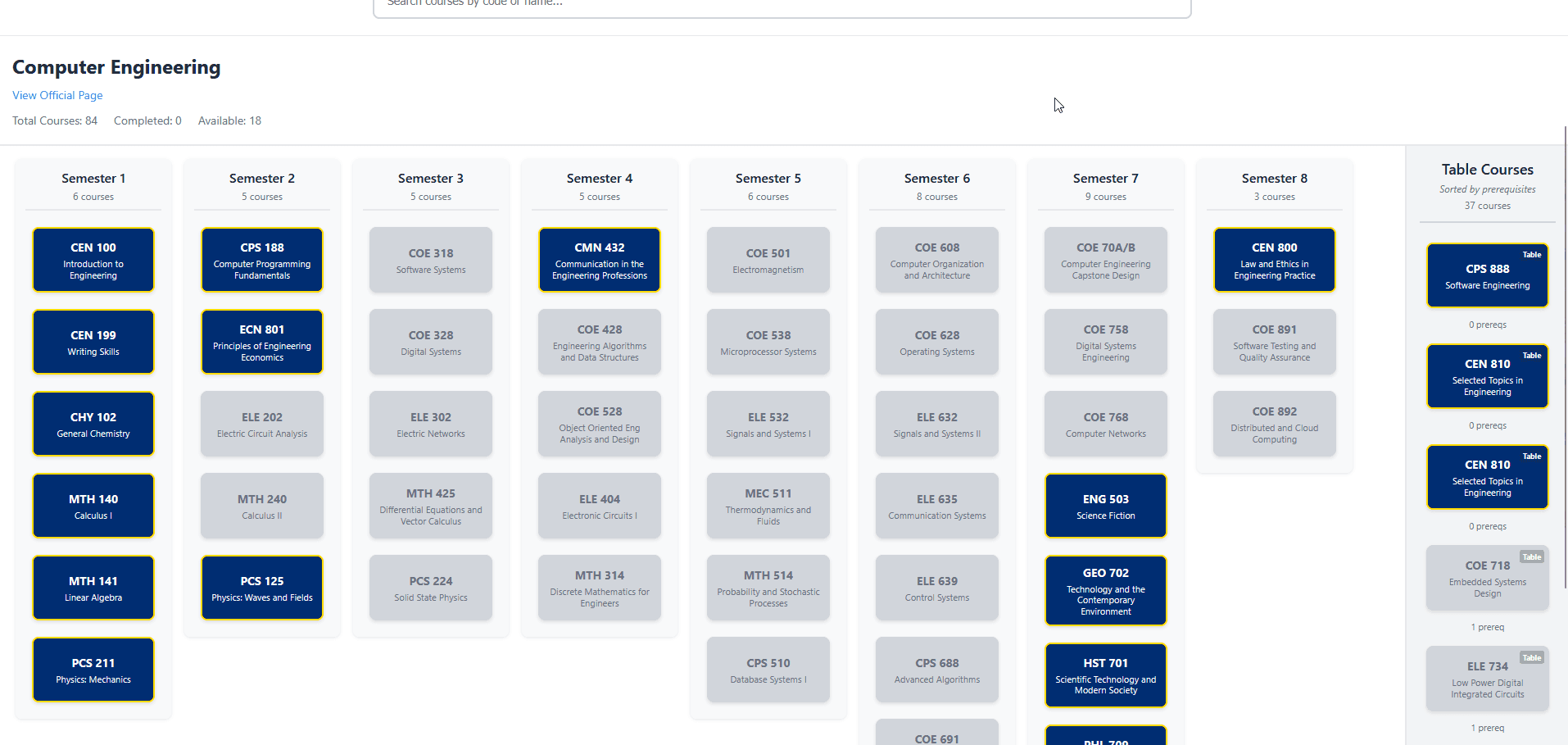This screenshot has height=745, width=1568.
Task: Select CEN 800 Law and Ethics card
Action: pos(1275,260)
